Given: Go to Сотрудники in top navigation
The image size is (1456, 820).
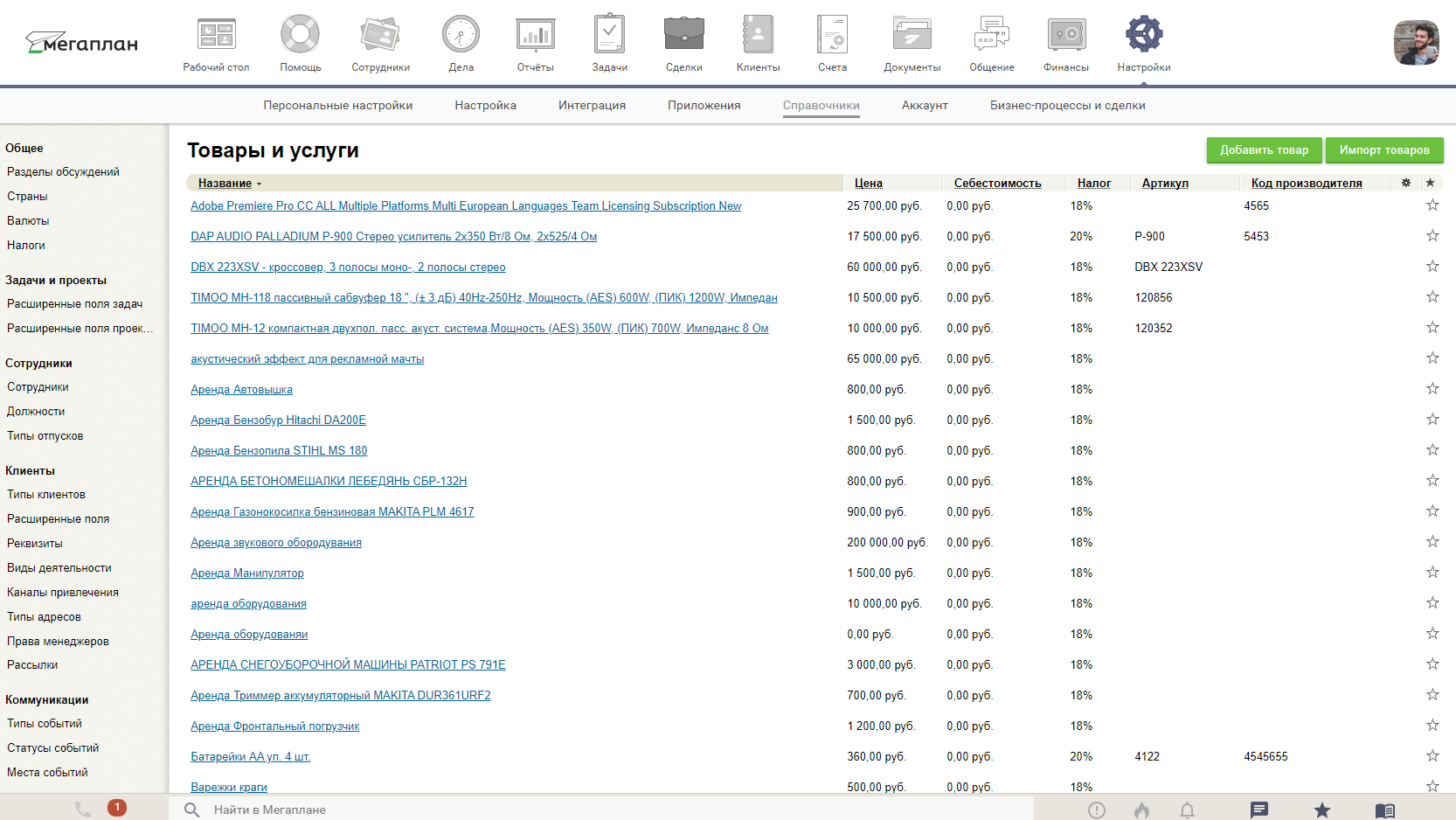Looking at the screenshot, I should (380, 44).
